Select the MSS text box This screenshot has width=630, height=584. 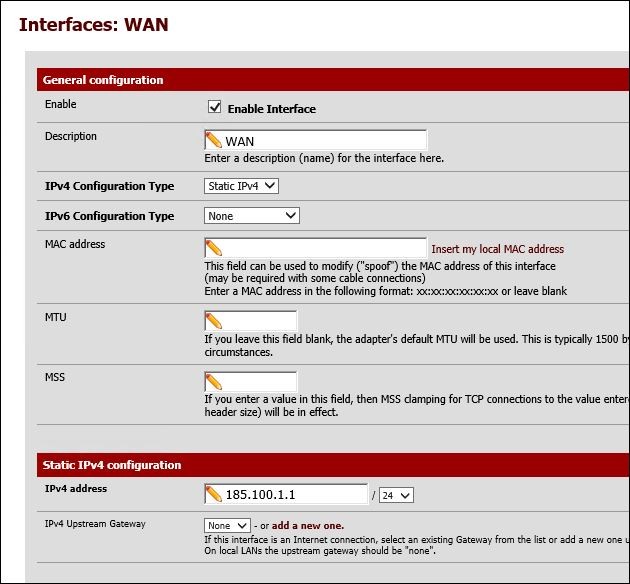click(x=259, y=382)
